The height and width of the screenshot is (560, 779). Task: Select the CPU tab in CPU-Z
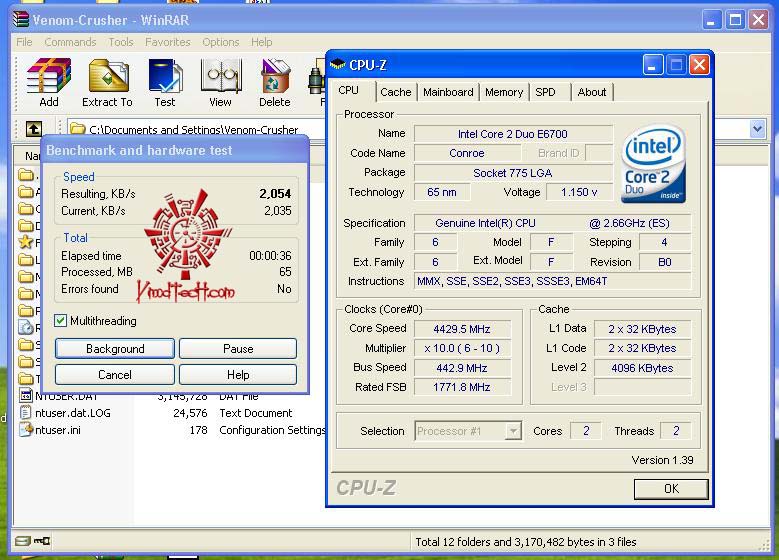tap(349, 90)
